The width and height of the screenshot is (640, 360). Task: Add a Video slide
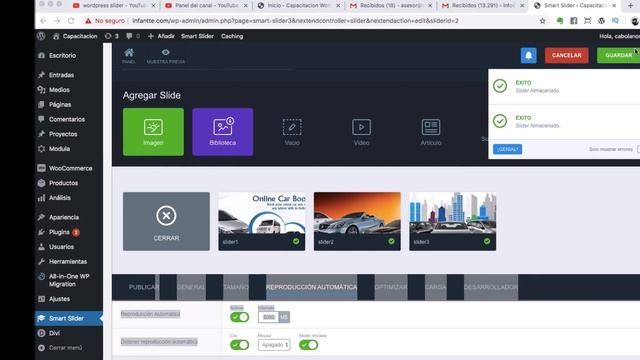coord(362,132)
